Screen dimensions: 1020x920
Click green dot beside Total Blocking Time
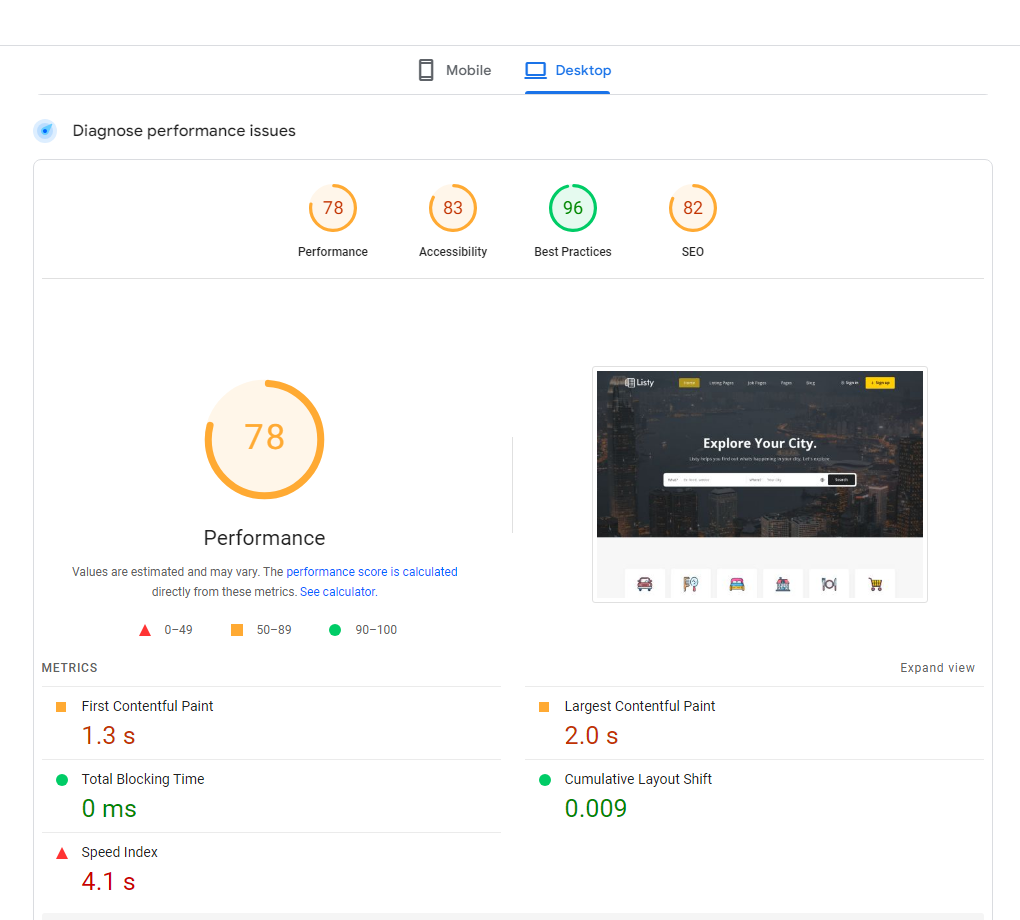[62, 780]
